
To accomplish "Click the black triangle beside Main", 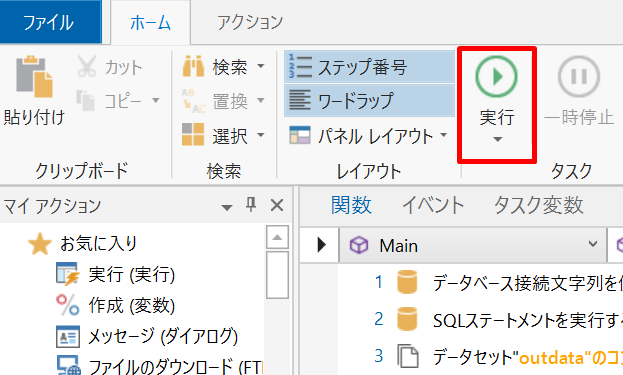I will pos(321,245).
